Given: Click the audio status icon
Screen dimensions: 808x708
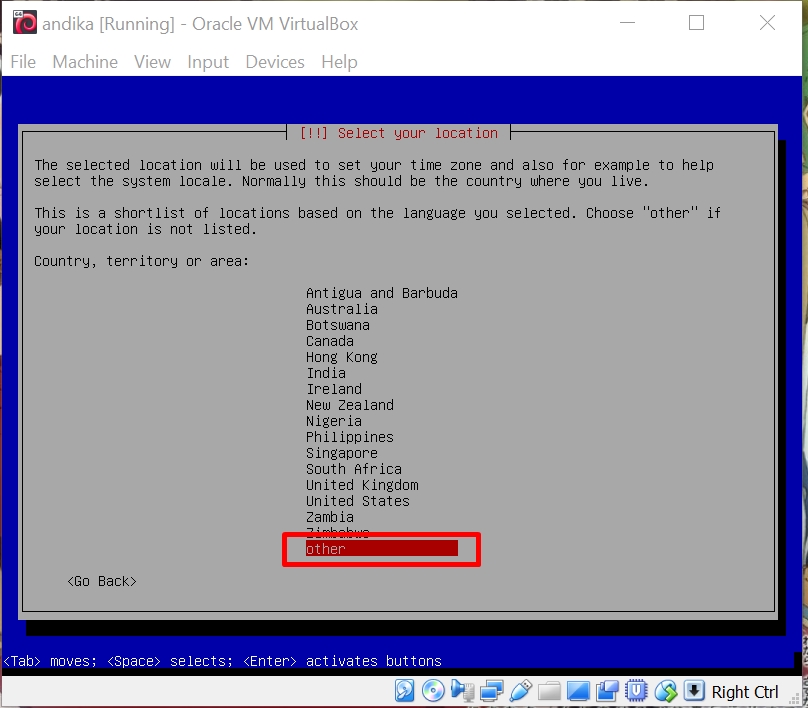Looking at the screenshot, I should pos(462,691).
